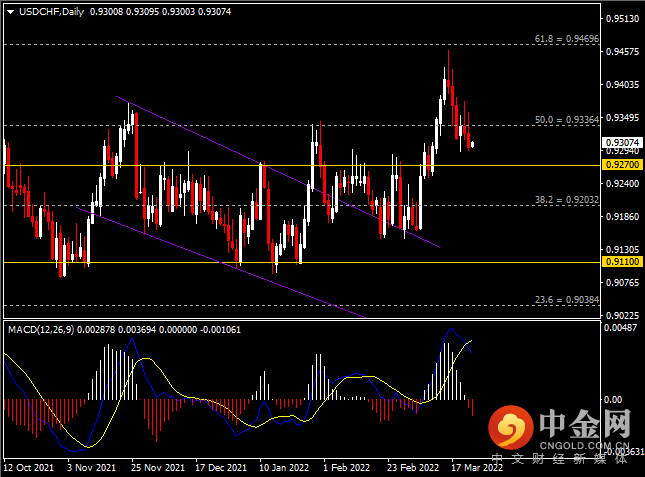Click the 0.92700 yellow price label
645x477 pixels.
[622, 165]
